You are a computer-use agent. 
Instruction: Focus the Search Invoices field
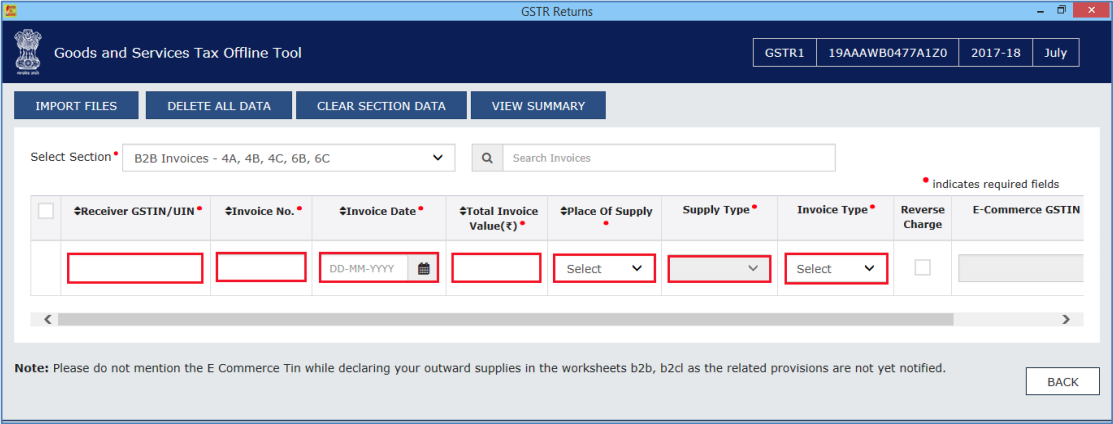[669, 158]
